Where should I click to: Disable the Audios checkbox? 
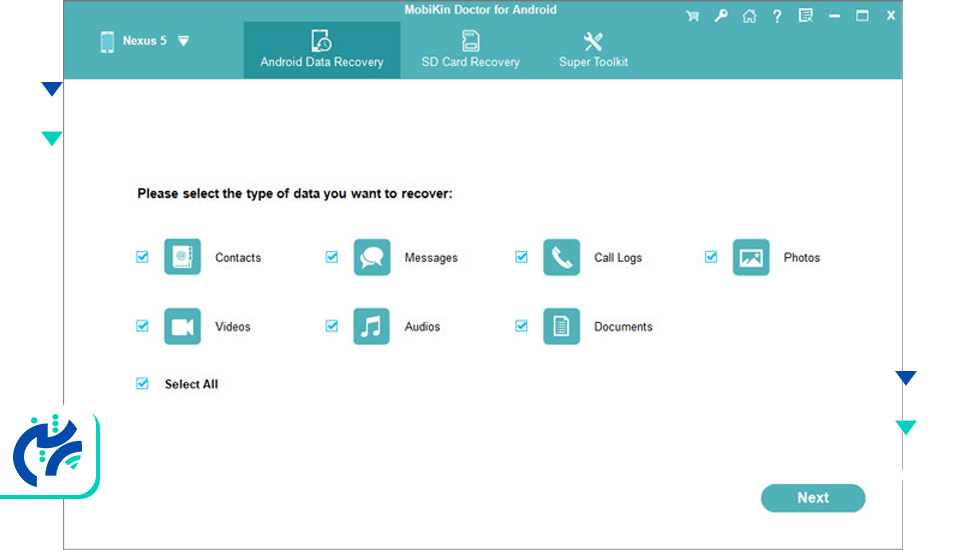(332, 326)
